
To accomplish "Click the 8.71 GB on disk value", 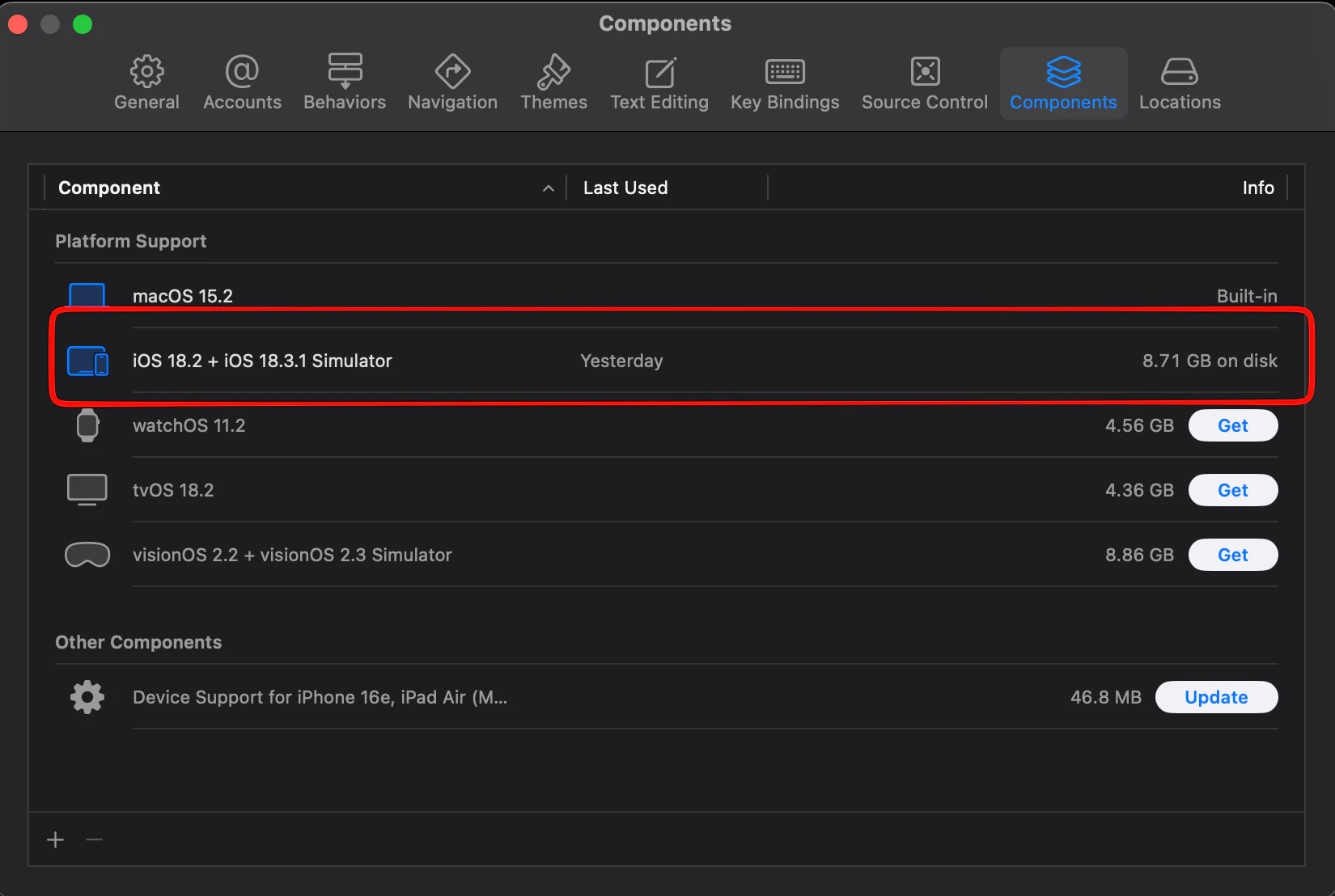I will click(x=1210, y=361).
